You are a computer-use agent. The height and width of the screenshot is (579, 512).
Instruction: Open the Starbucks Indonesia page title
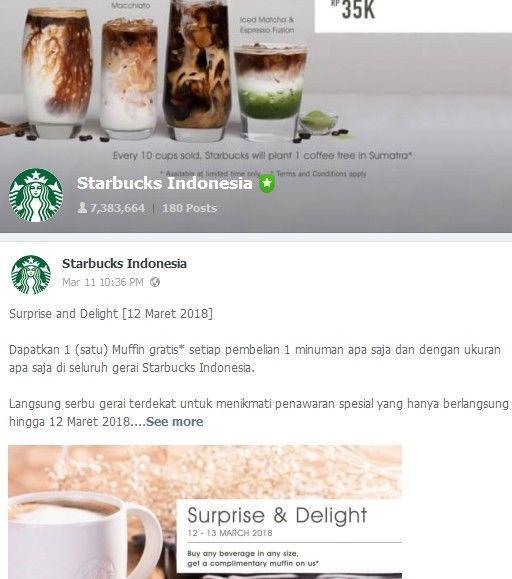click(165, 183)
